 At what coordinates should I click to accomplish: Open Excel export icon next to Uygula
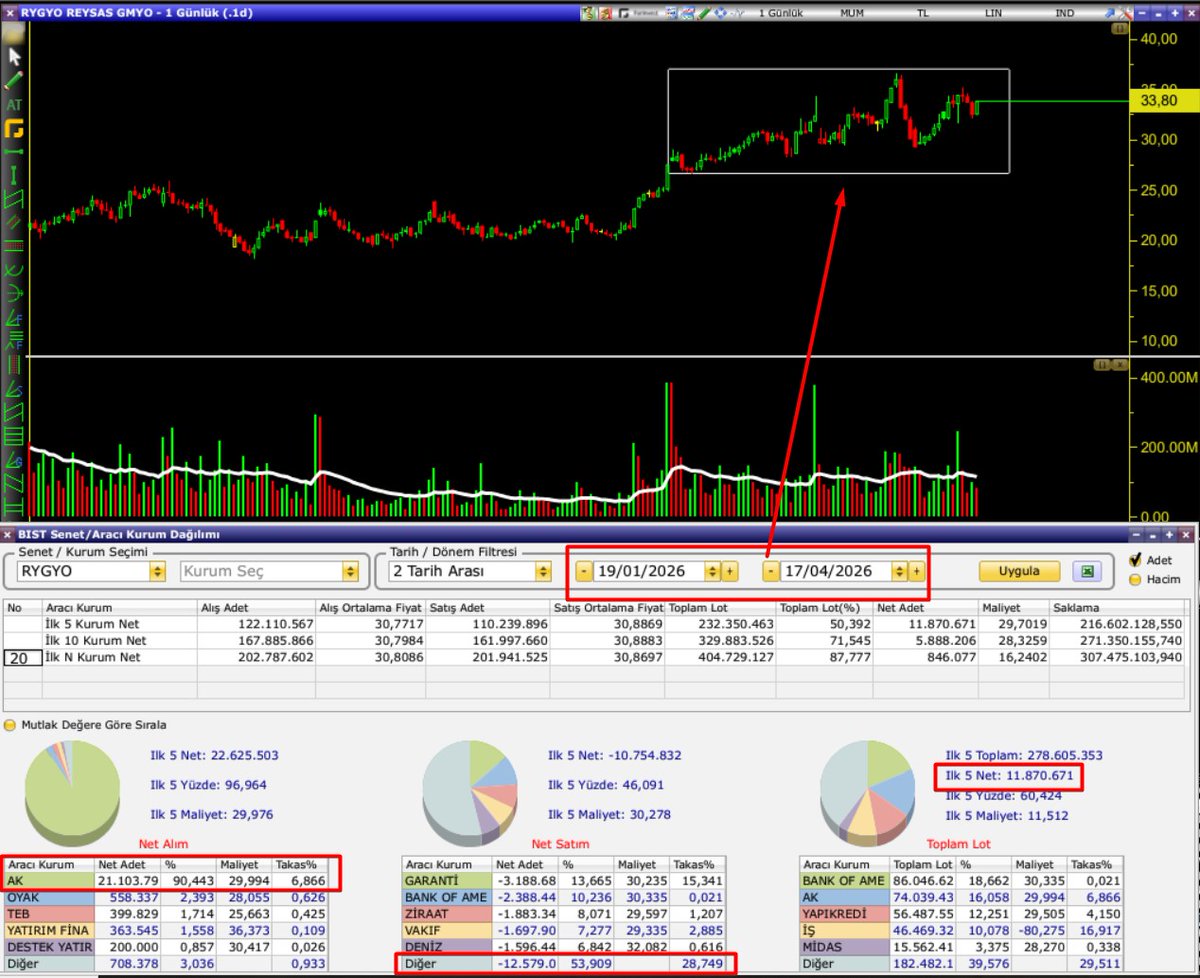[x=1086, y=571]
